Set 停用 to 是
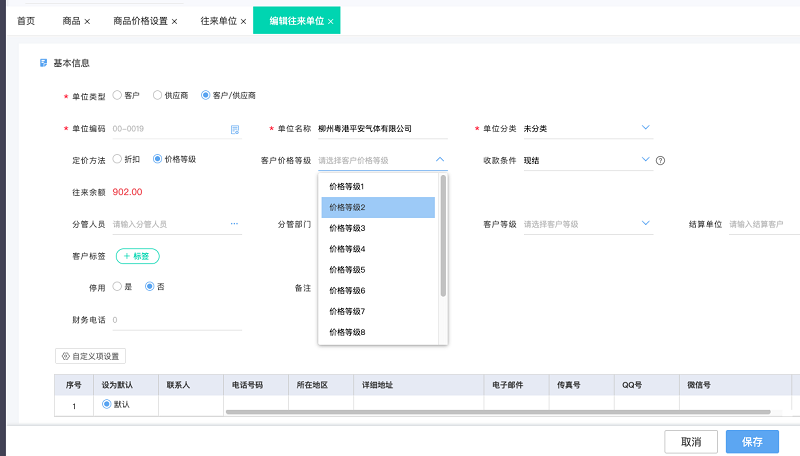 (117, 287)
